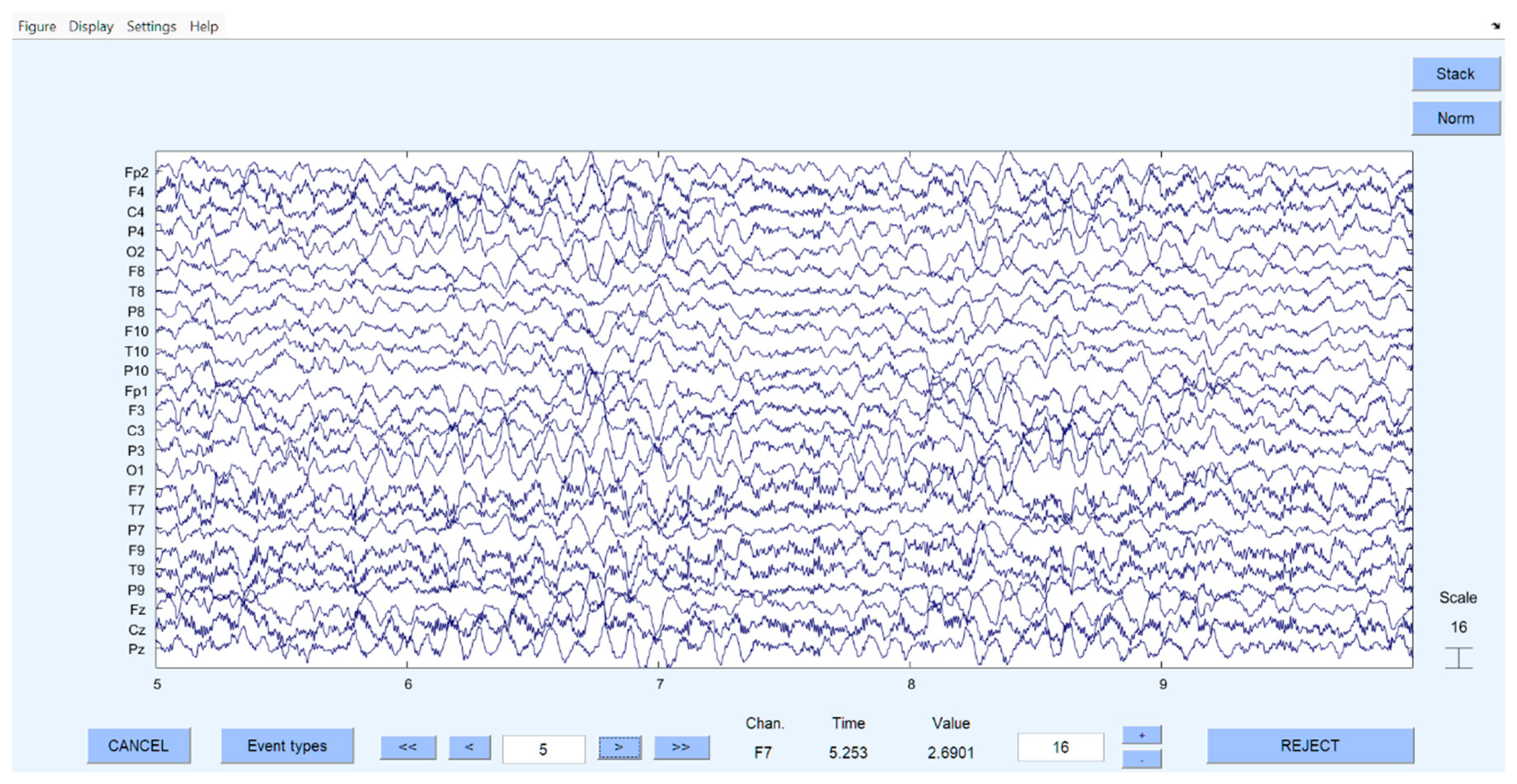Viewport: 1517px width, 784px height.
Task: Click the Fp2 channel label
Action: [x=136, y=172]
